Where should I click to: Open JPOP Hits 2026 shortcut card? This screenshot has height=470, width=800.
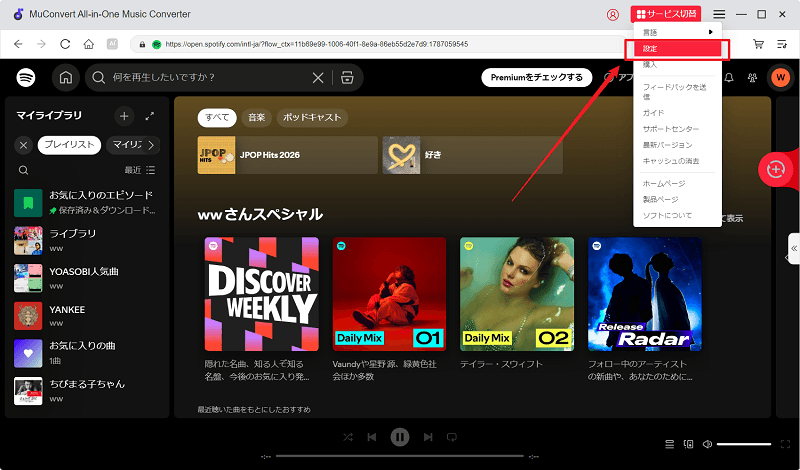(288, 155)
